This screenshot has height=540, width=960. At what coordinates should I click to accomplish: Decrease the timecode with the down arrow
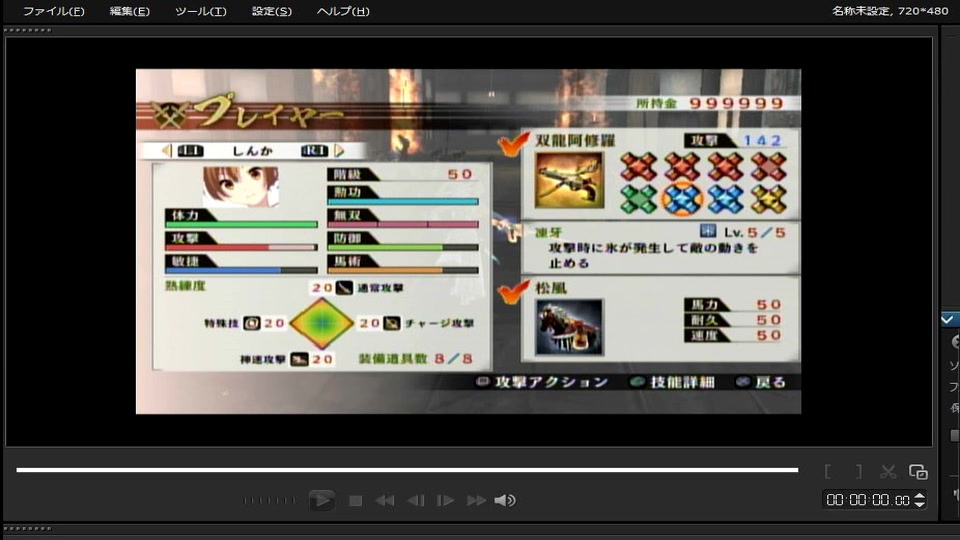click(x=920, y=504)
